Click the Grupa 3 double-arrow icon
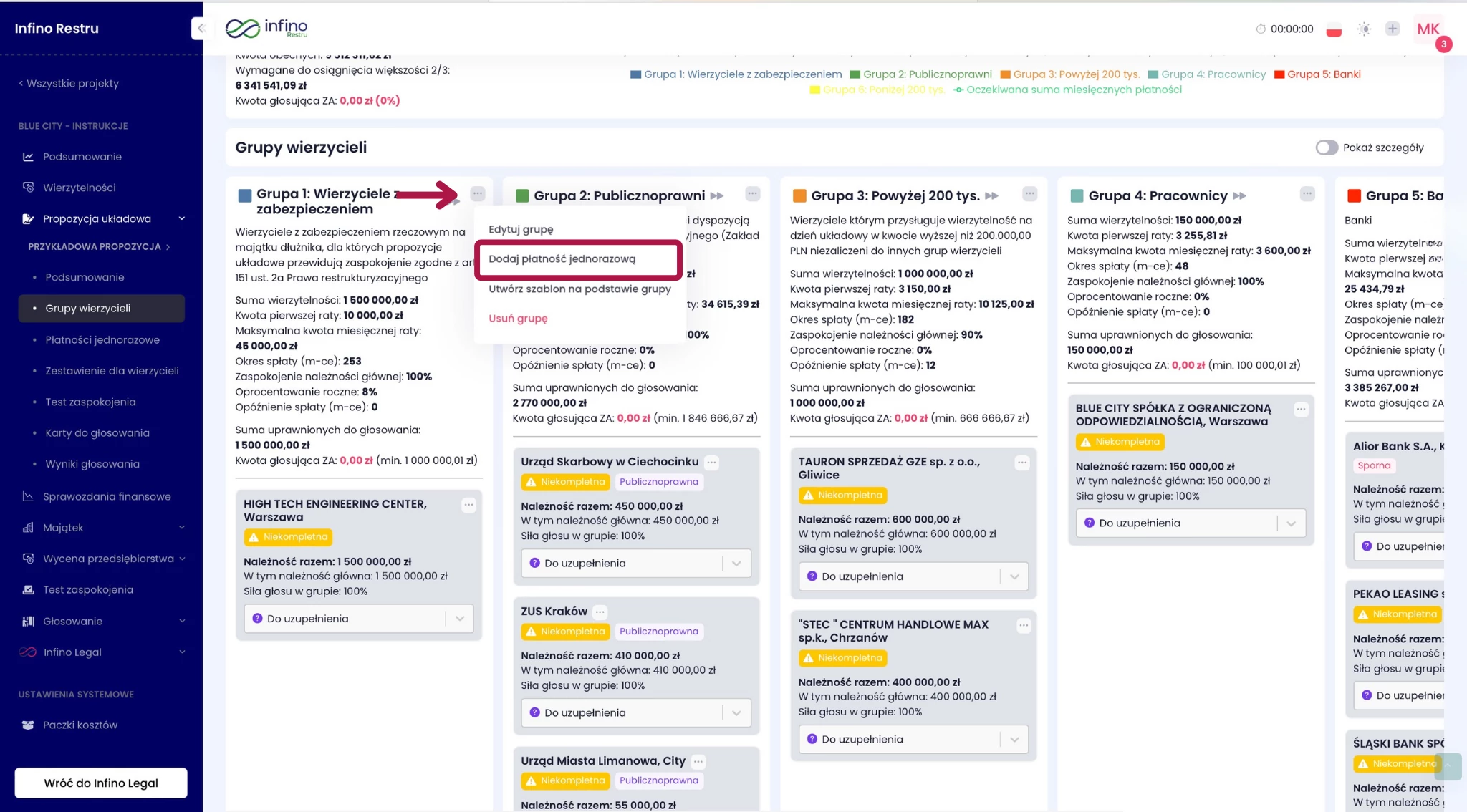1467x812 pixels. (x=991, y=196)
